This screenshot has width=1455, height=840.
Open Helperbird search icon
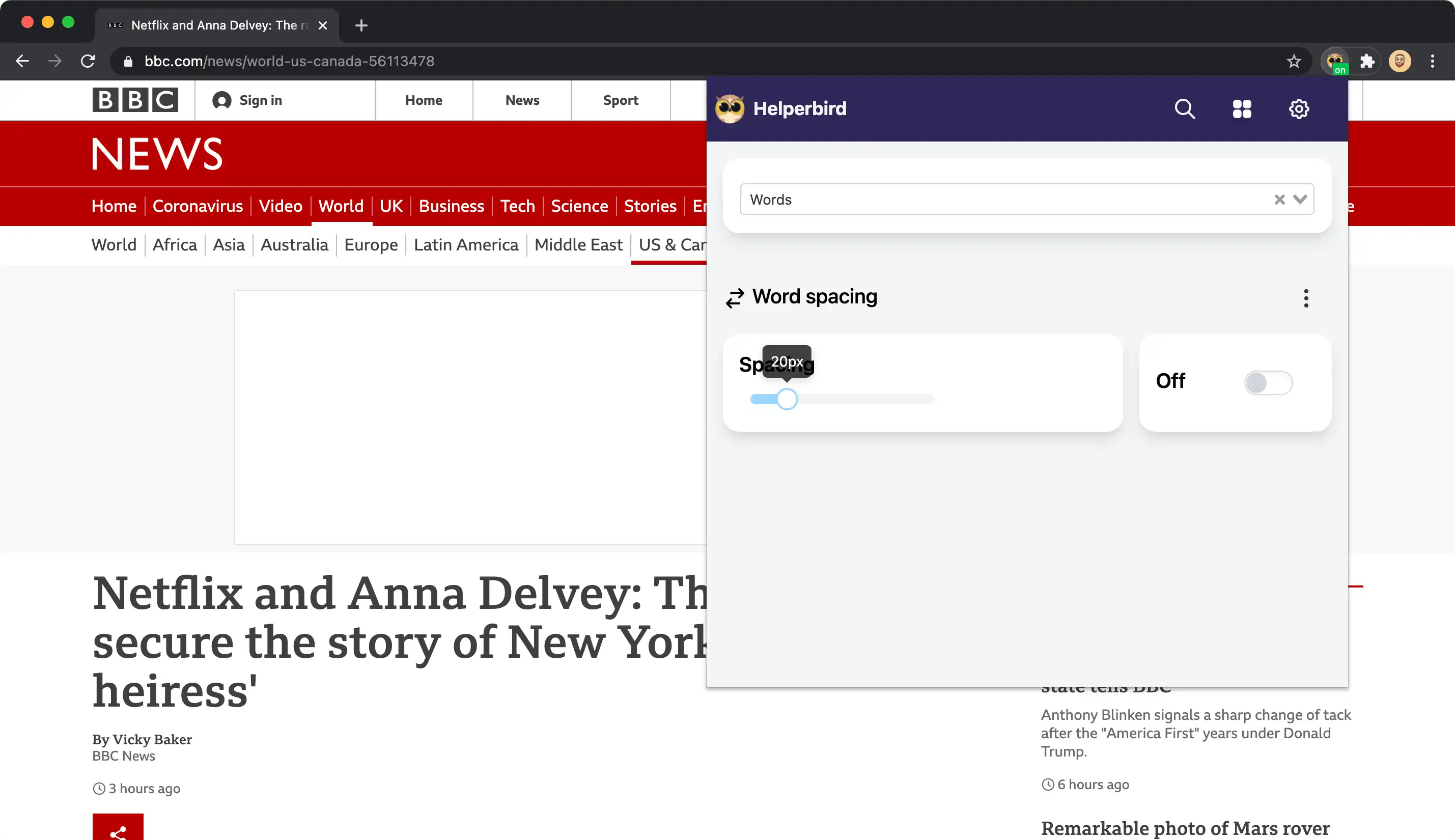click(1185, 108)
